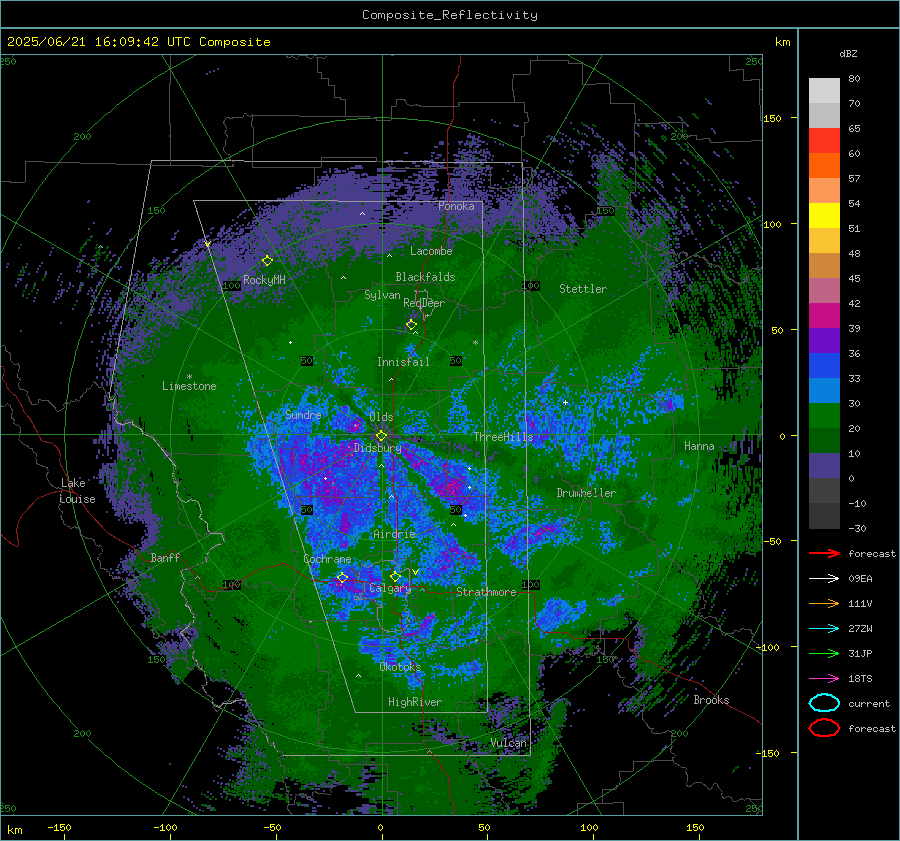This screenshot has width=900, height=841.
Task: Click the Lacombe label
Action: tap(431, 251)
